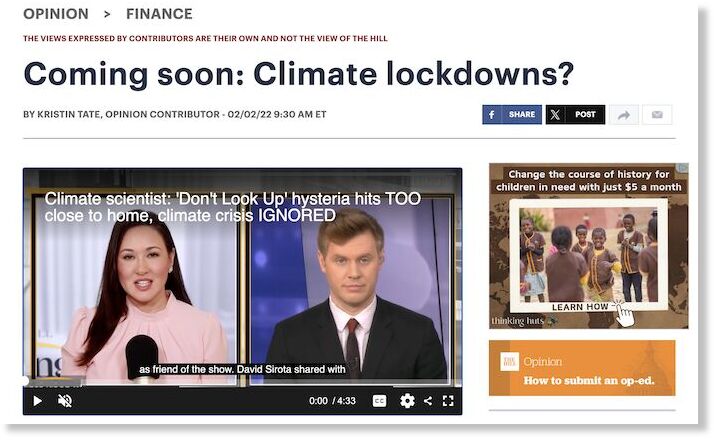Screen dimensions: 714x440
Task: Click the forward arrow share icon
Action: [x=624, y=115]
